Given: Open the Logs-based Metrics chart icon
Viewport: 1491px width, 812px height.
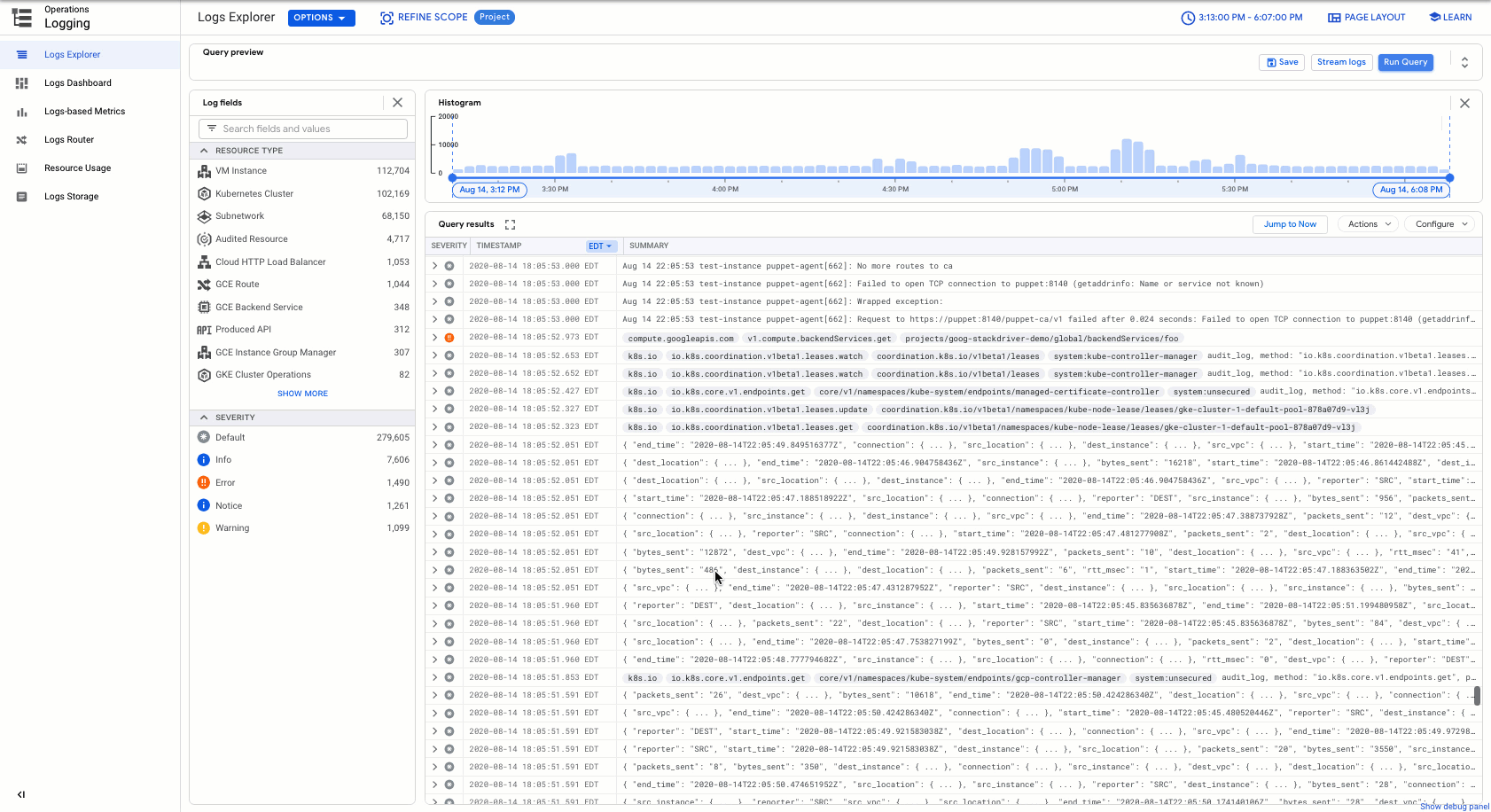Looking at the screenshot, I should (x=22, y=112).
